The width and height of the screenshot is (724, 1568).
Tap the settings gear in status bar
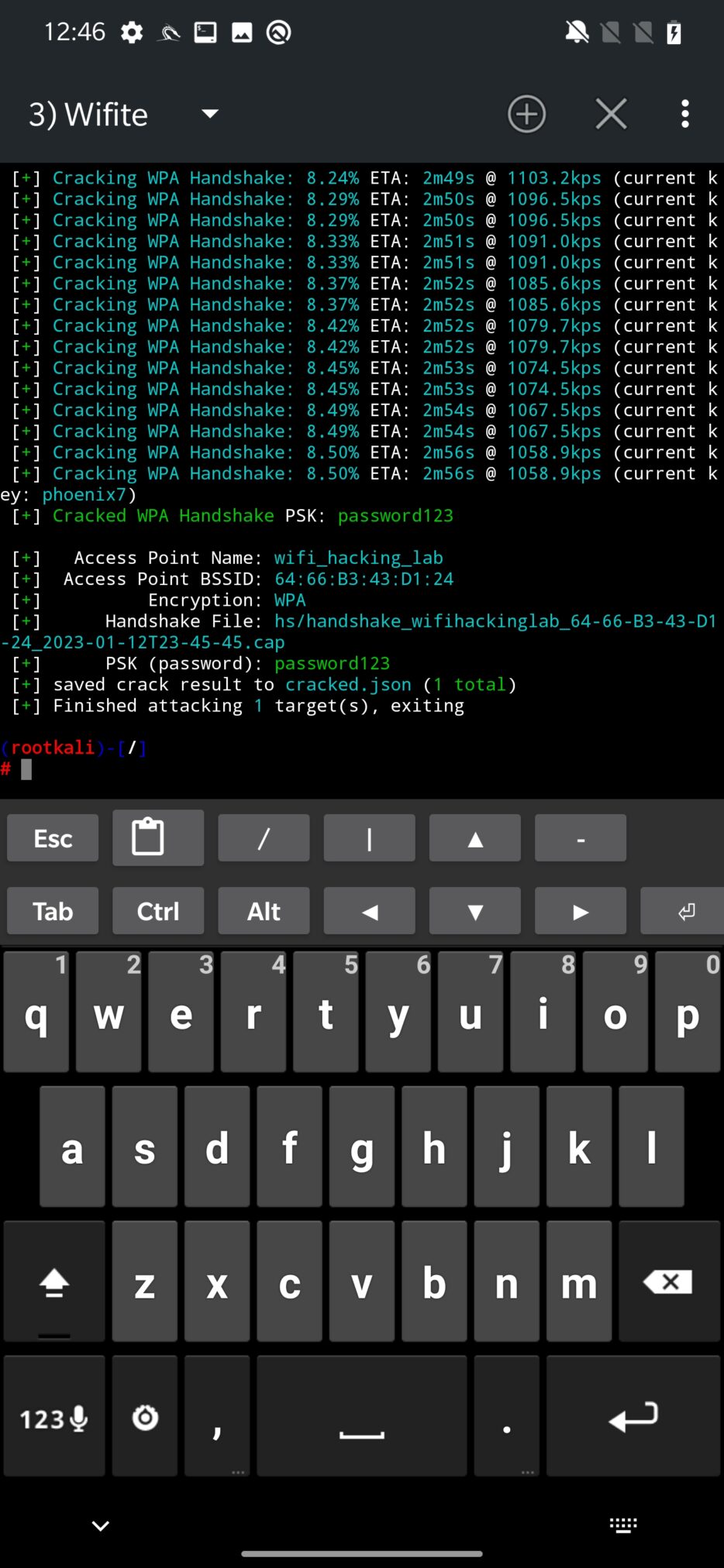pos(132,33)
